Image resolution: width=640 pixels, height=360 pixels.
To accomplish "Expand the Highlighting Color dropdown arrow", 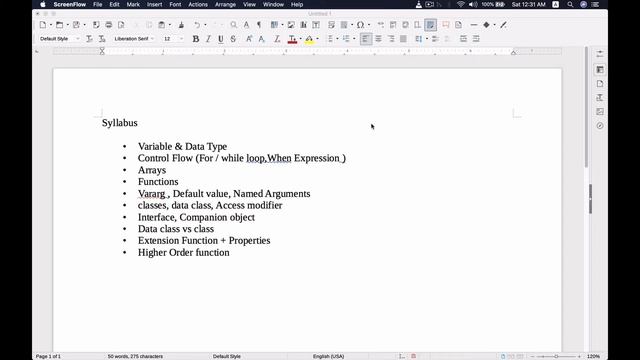I will (x=318, y=39).
